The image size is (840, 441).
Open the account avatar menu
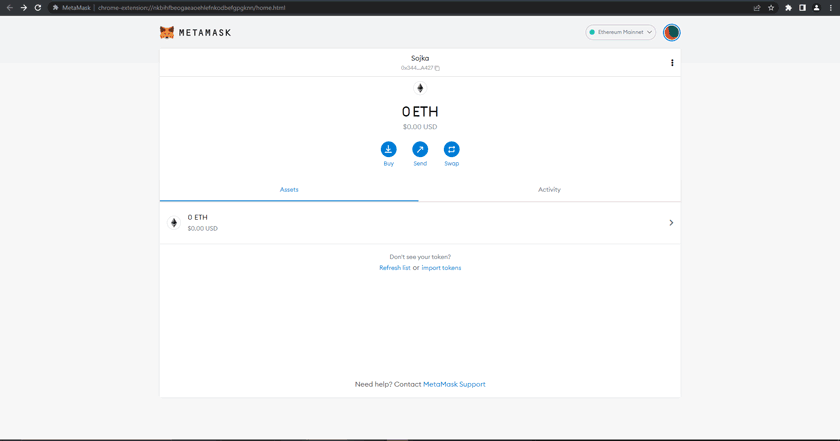pyautogui.click(x=672, y=32)
